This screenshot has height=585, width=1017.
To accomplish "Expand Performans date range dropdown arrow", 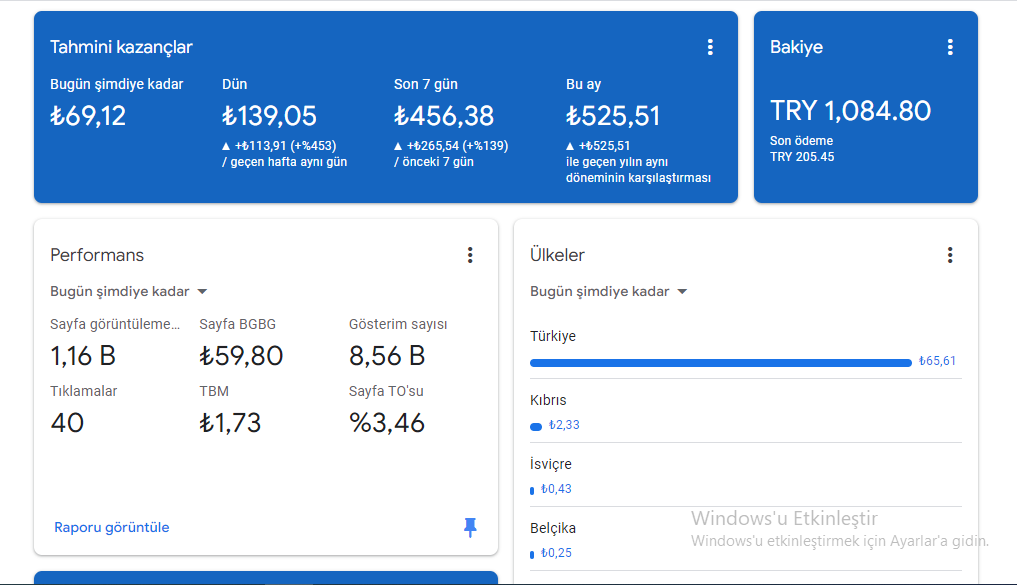I will point(202,292).
